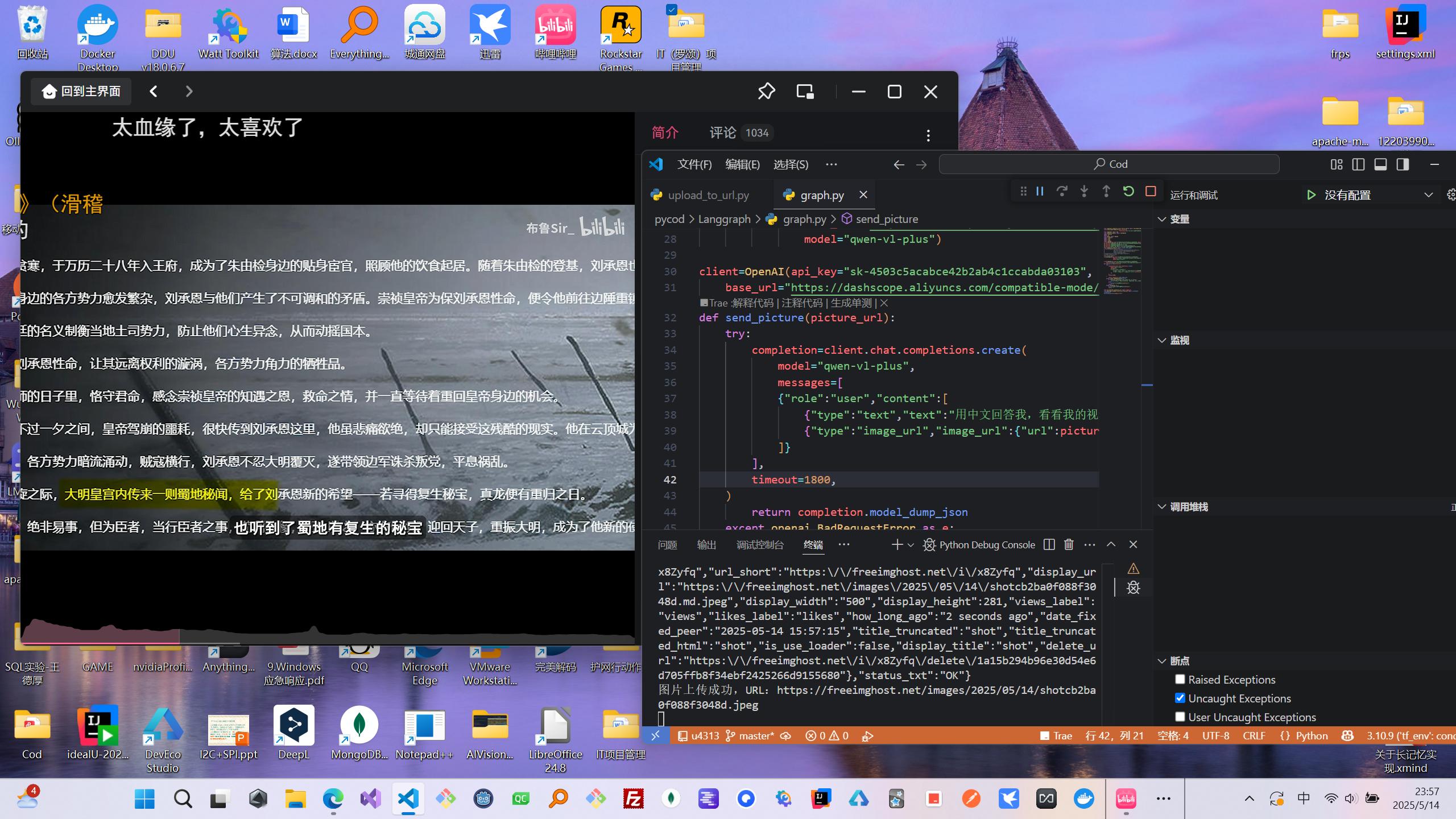Click the VS Code go forward arrow
This screenshot has height=819, width=1456.
(921, 165)
